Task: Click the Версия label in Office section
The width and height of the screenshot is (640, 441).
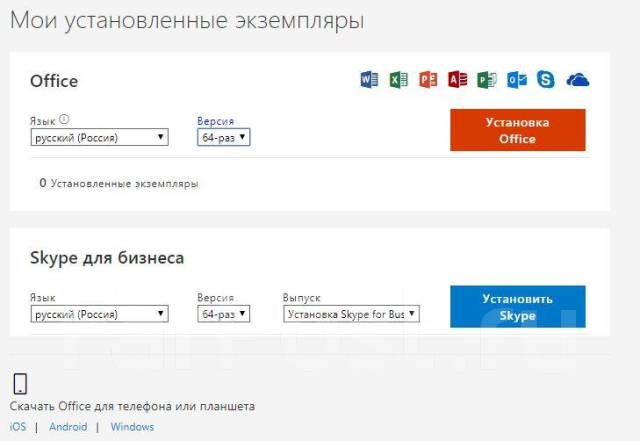Action: (x=216, y=121)
